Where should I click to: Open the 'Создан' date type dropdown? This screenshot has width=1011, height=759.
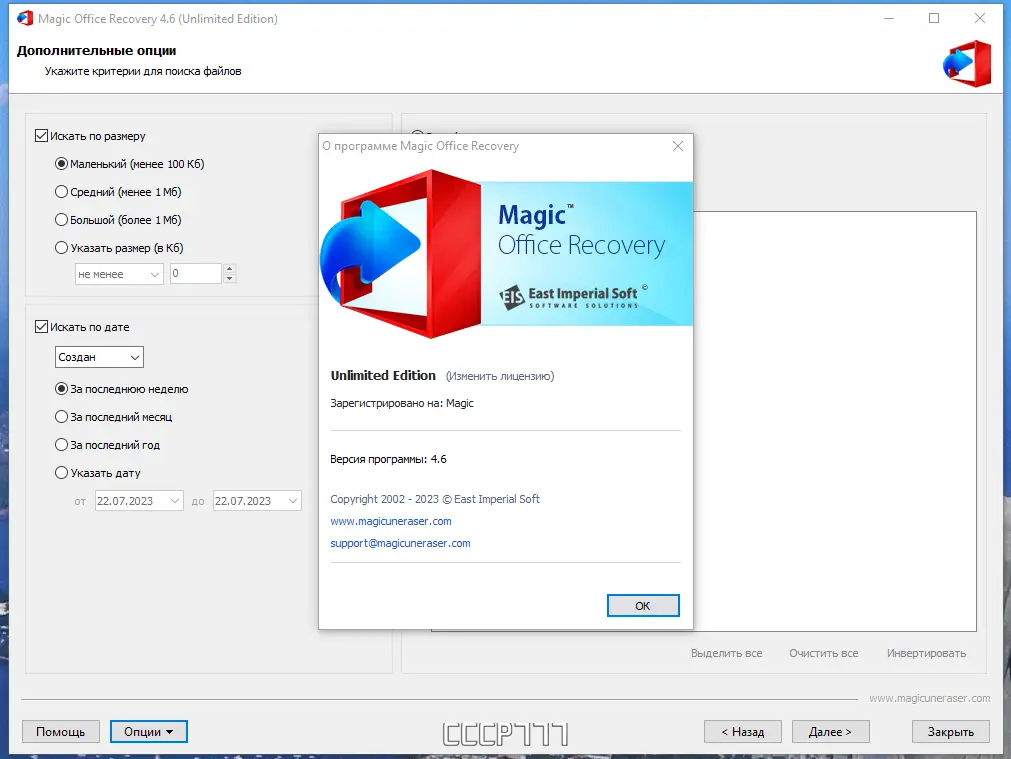click(99, 357)
